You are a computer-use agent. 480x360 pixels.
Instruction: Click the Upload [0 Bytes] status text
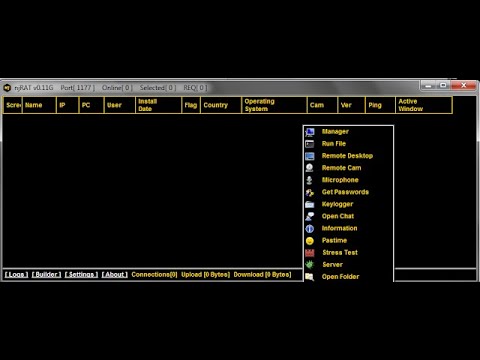pos(206,274)
